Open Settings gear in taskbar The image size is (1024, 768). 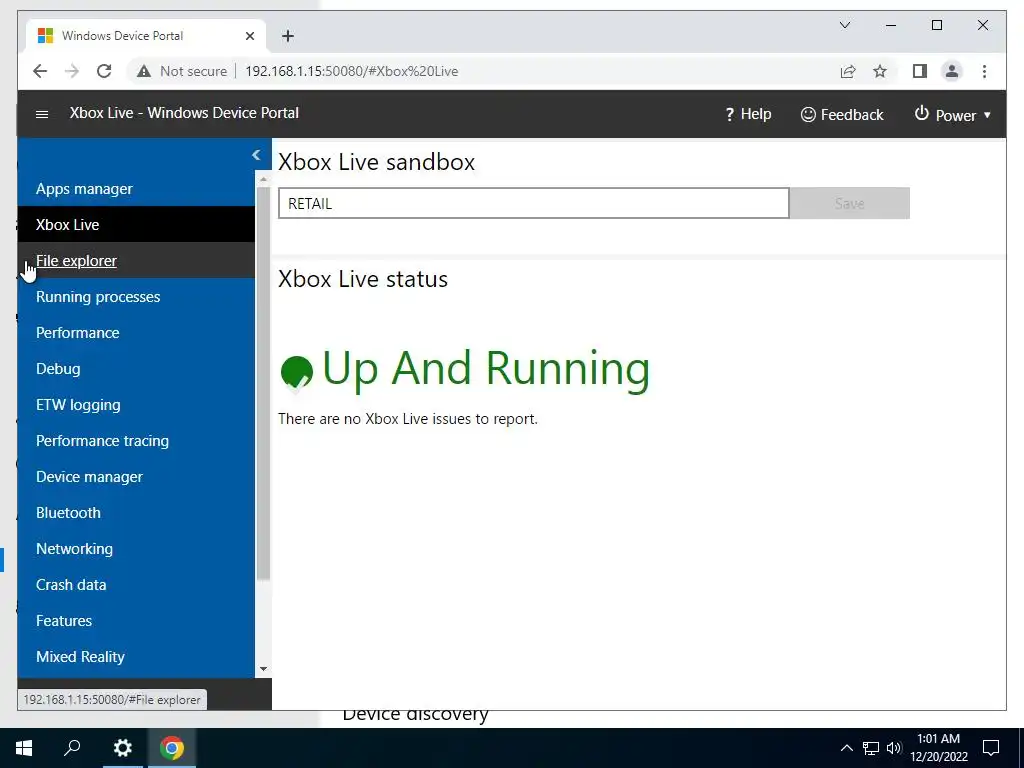[x=123, y=748]
